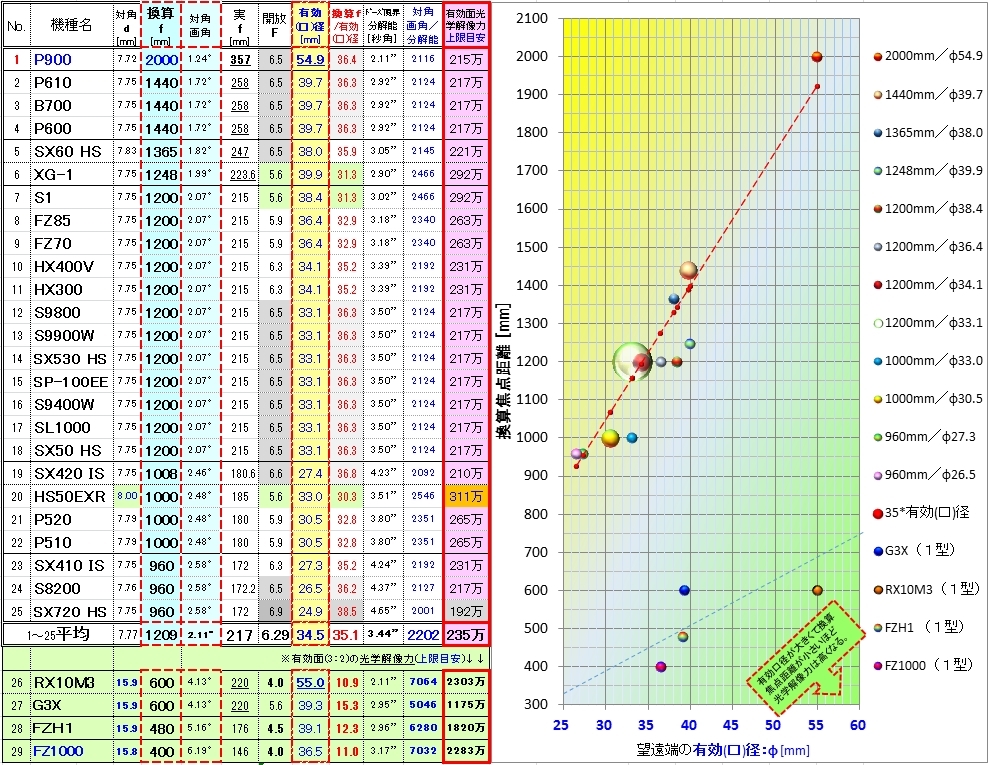Select the SX420 IS model cell

[71, 474]
